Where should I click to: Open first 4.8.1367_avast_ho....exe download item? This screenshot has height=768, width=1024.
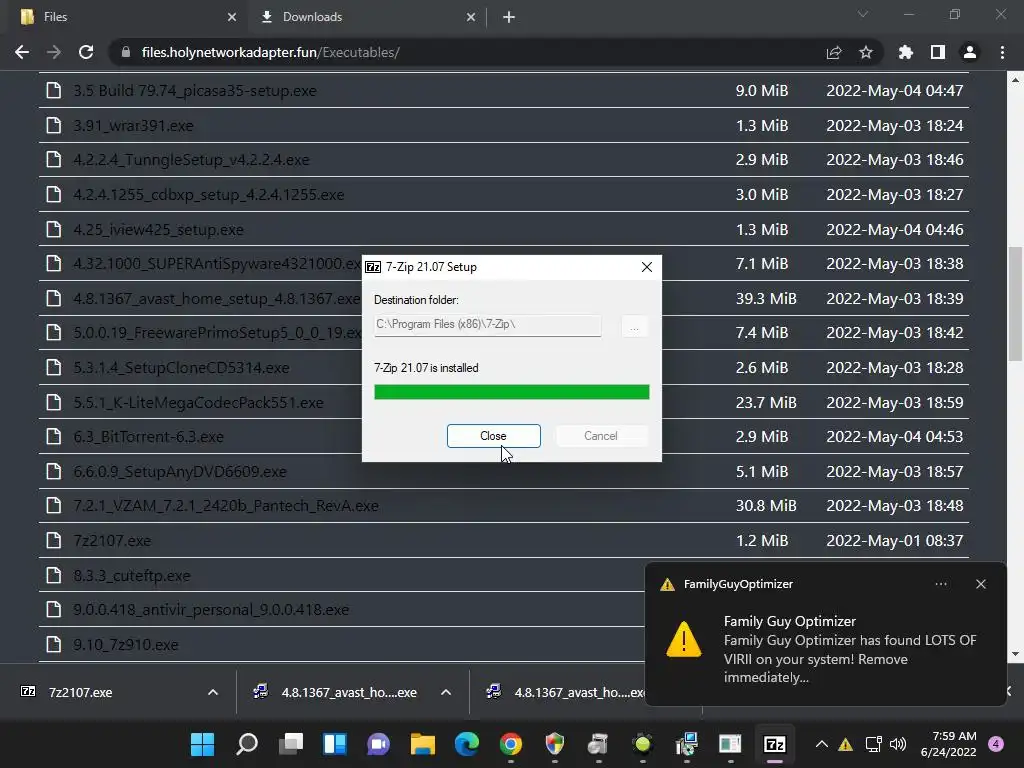pyautogui.click(x=349, y=692)
